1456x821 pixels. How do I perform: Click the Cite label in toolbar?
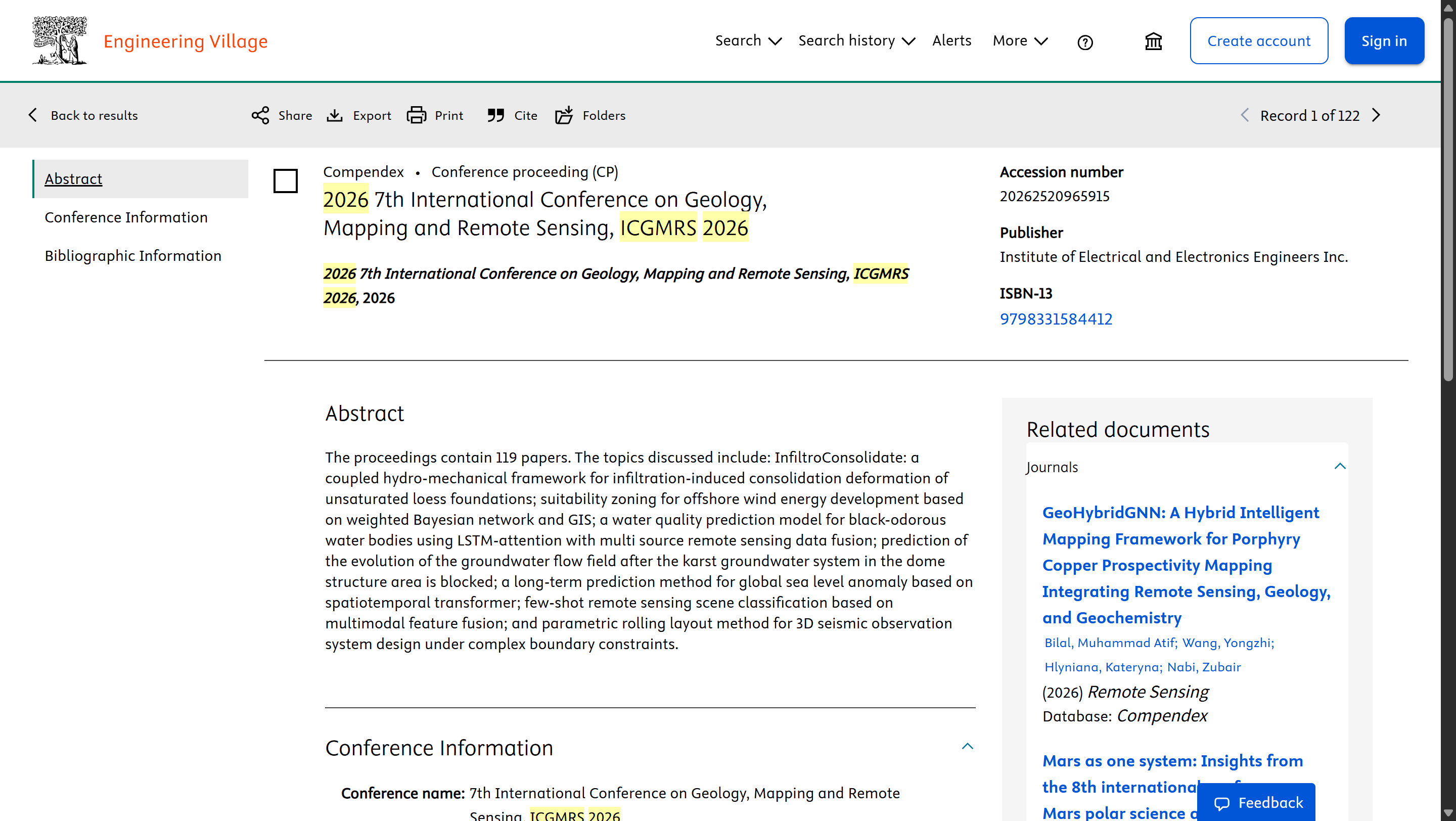coord(526,115)
